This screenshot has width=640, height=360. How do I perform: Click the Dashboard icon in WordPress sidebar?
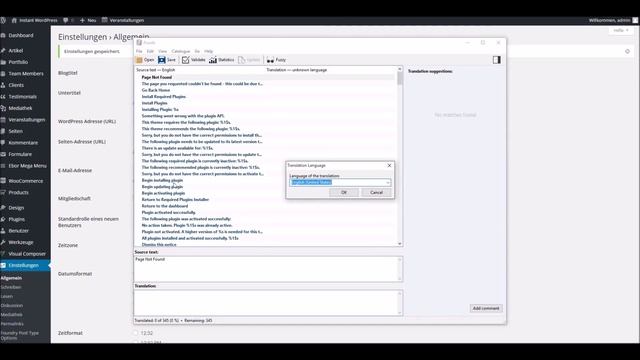[x=3, y=36]
